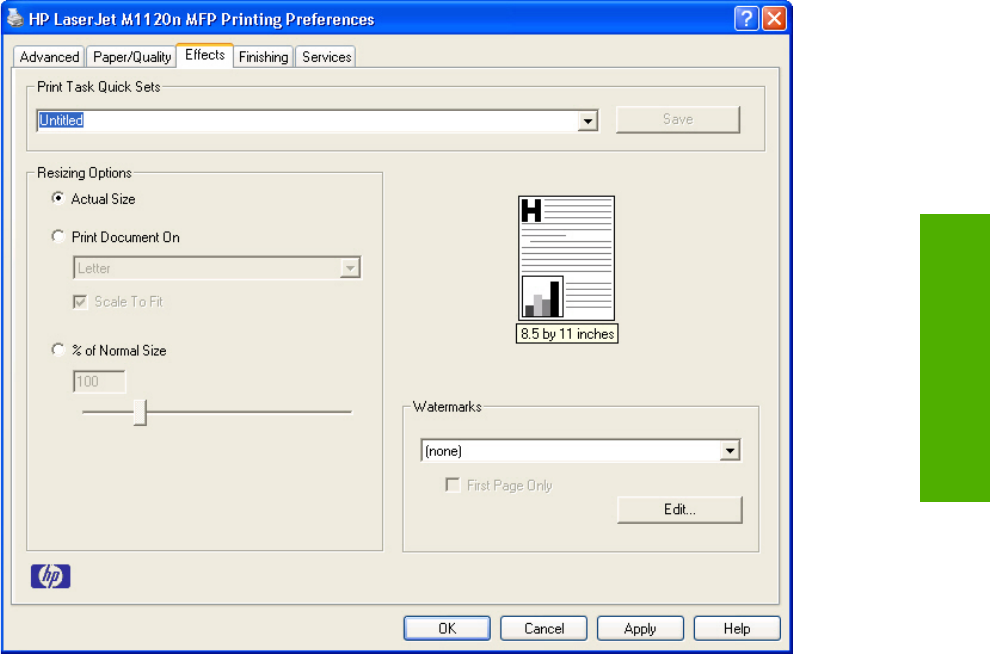Click the watermark Edit... button
This screenshot has width=990, height=654.
pos(679,509)
